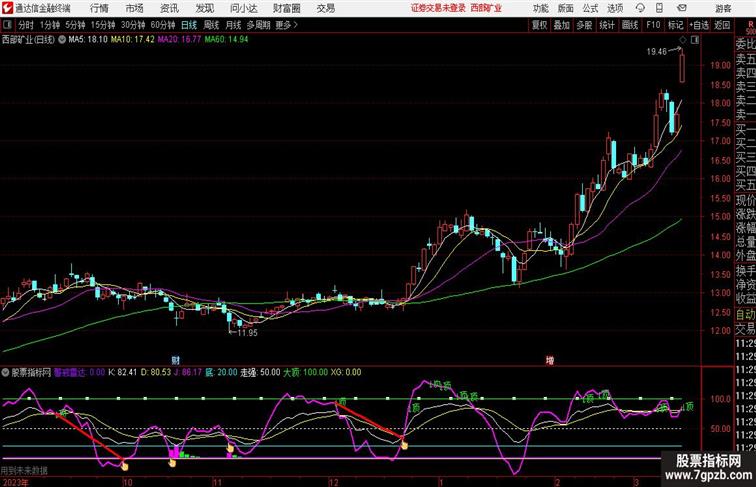Switch to the 分时 period tab
This screenshot has height=487, width=756.
point(26,25)
